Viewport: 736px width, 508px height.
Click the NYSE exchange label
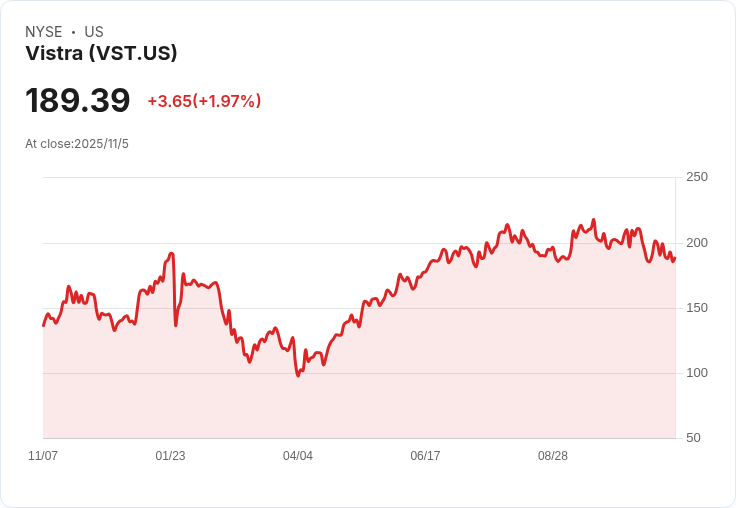coord(44,32)
